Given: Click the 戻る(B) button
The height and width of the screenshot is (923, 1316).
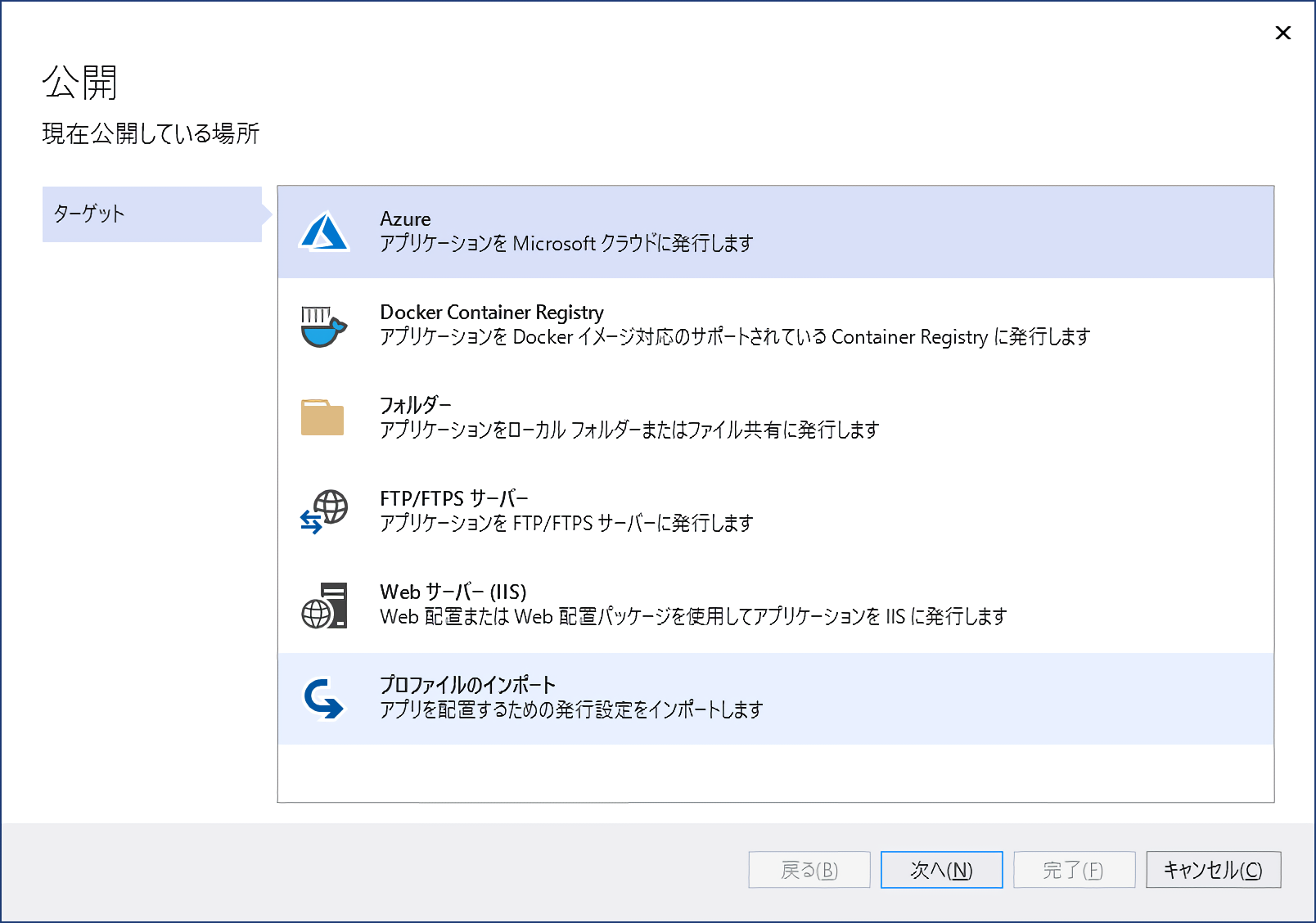Looking at the screenshot, I should click(809, 870).
